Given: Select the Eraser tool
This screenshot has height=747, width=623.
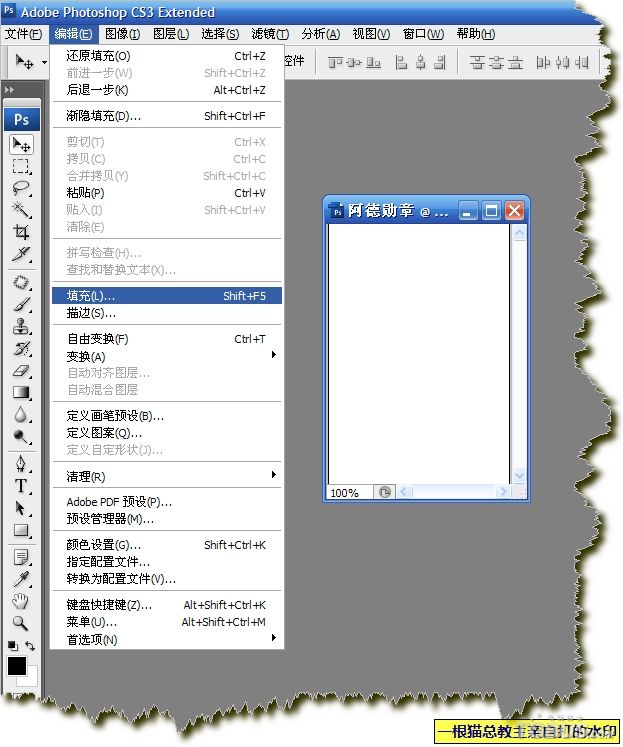Looking at the screenshot, I should (21, 371).
